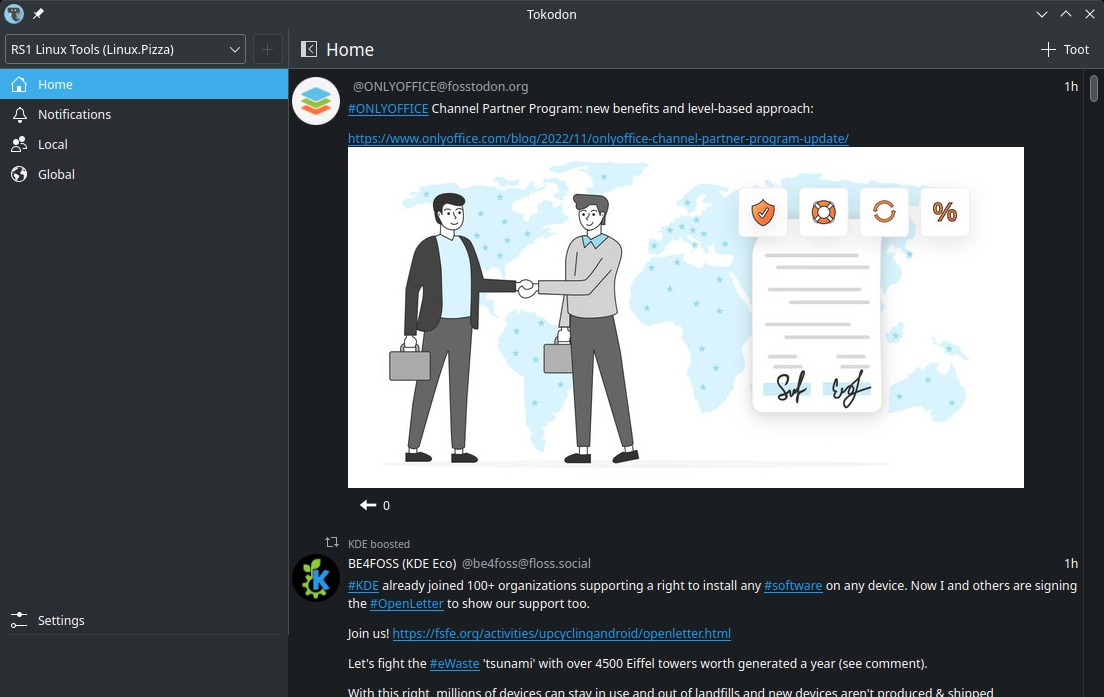Open the #ONLYOFFICE hashtag link
Image resolution: width=1104 pixels, height=697 pixels.
tap(388, 108)
